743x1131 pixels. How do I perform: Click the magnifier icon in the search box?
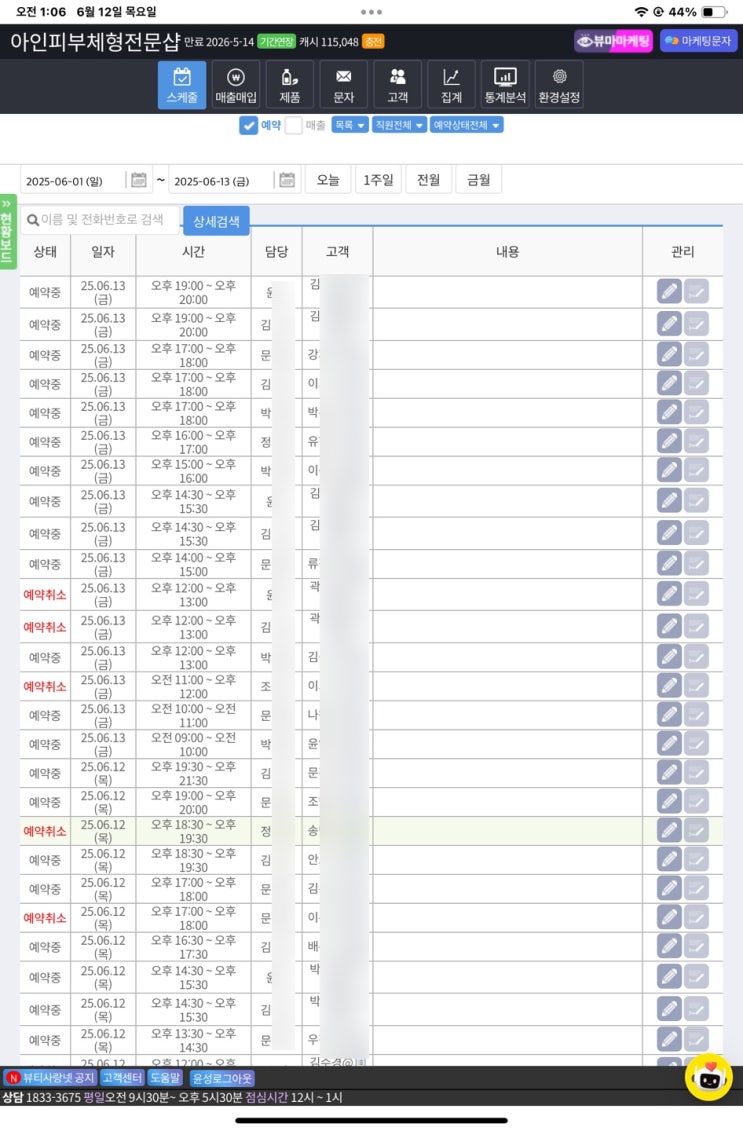pyautogui.click(x=32, y=220)
